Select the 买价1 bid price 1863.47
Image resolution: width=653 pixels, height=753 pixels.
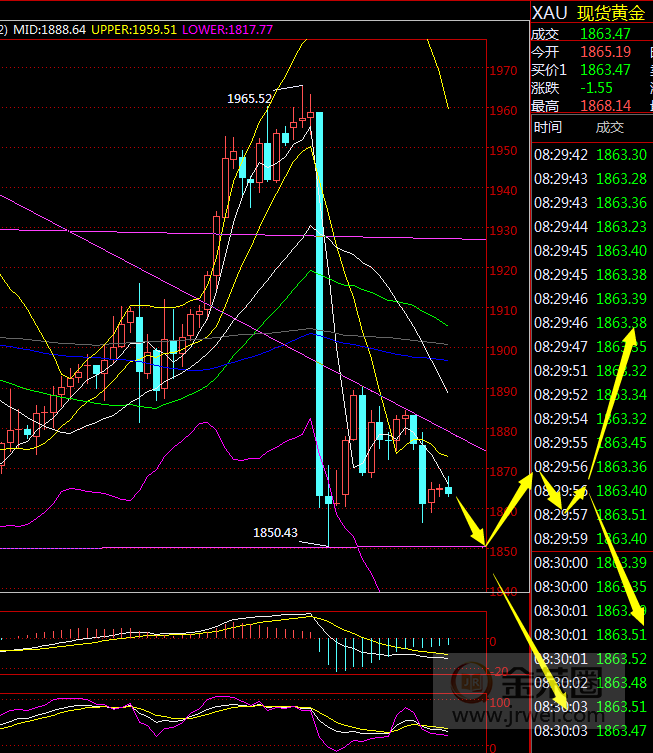(605, 70)
